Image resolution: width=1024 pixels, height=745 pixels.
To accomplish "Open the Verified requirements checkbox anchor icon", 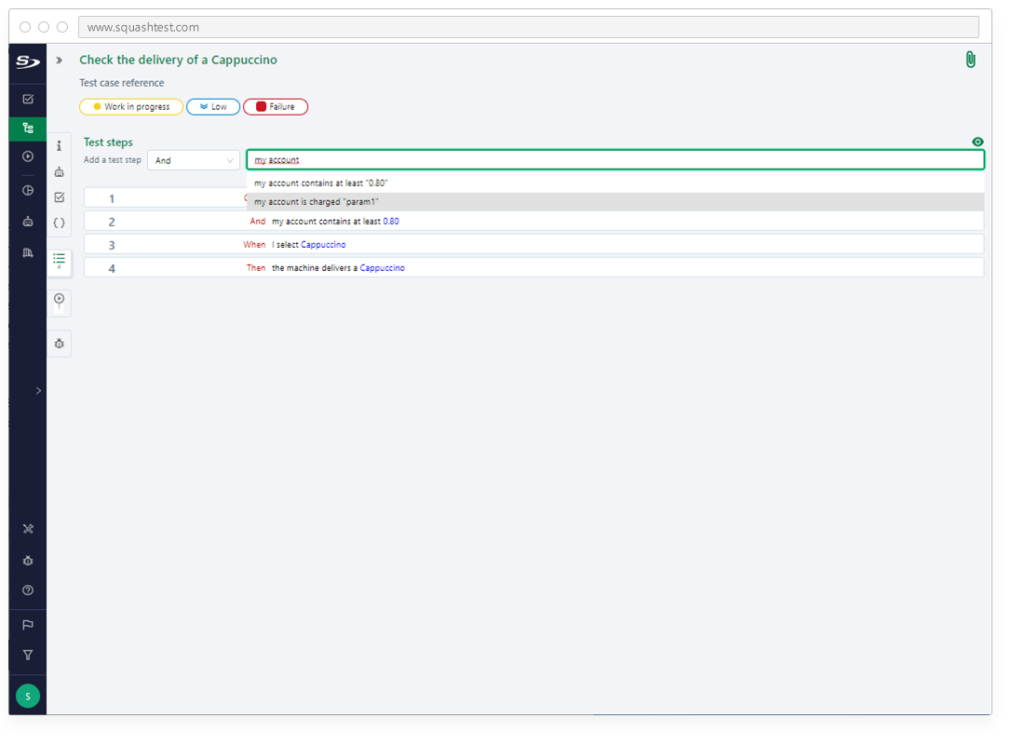I will pos(59,197).
